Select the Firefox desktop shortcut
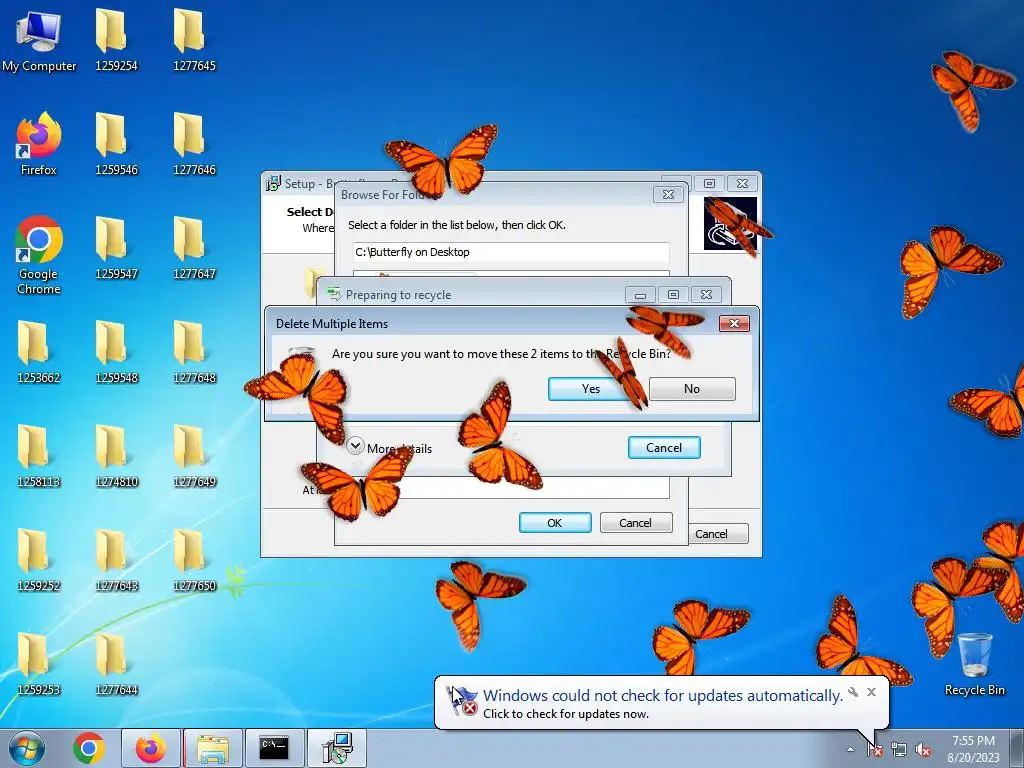Viewport: 1024px width, 768px height. point(39,144)
